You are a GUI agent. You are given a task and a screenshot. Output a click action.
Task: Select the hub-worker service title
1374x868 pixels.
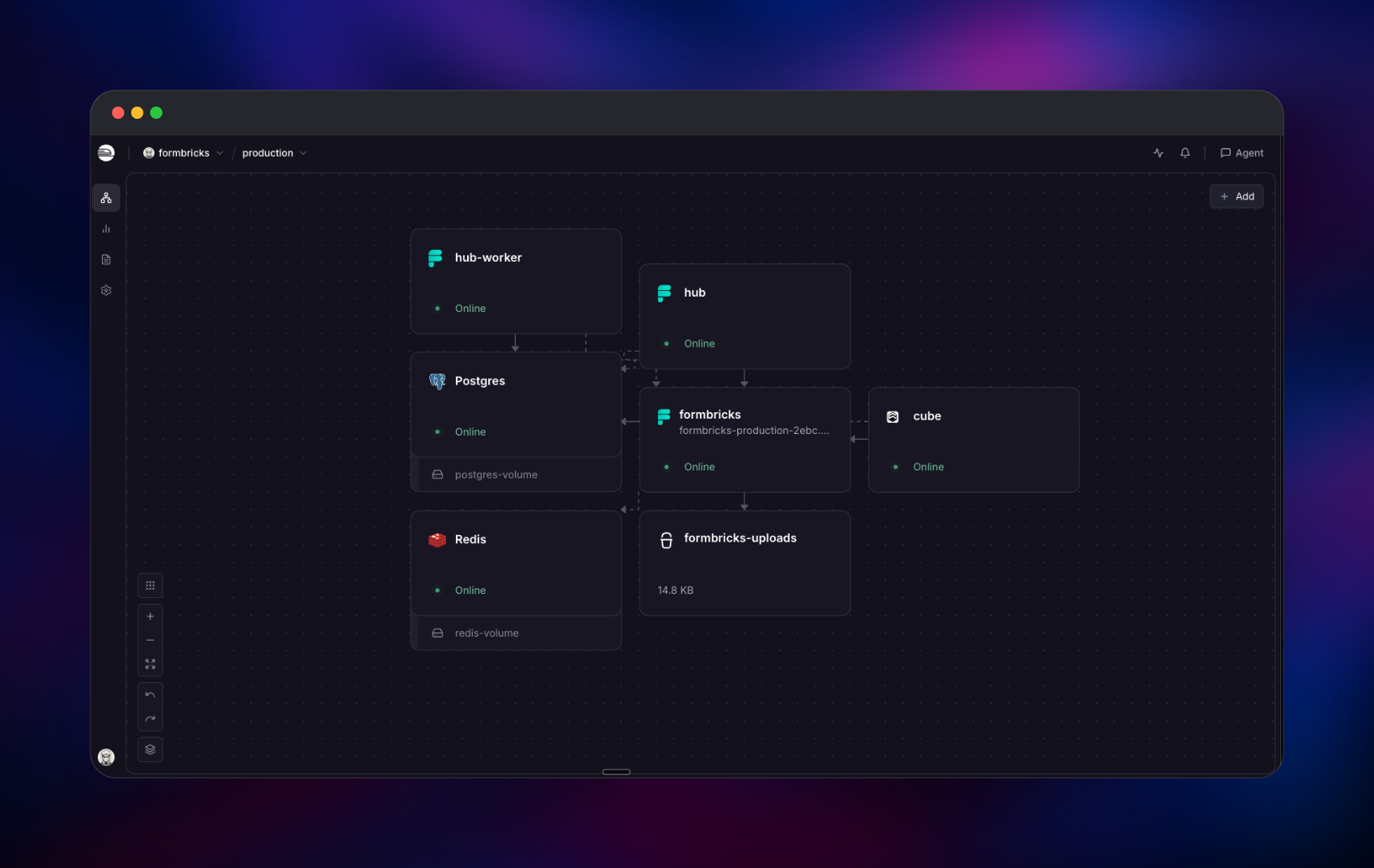point(488,258)
